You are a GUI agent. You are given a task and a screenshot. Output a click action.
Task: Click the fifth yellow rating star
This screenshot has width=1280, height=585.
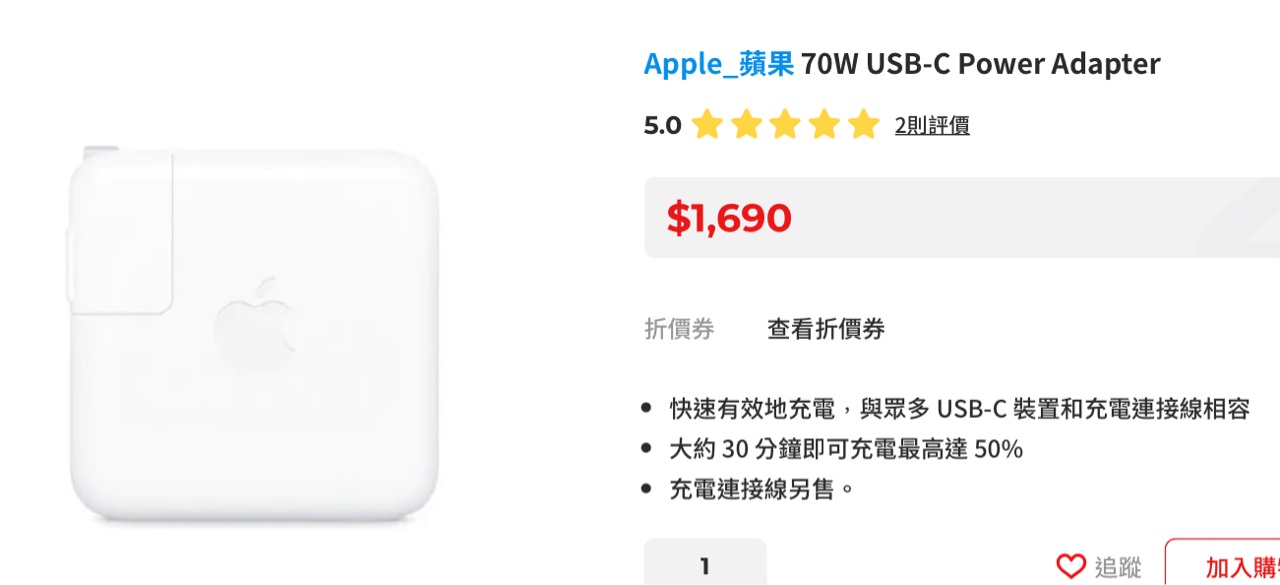863,125
